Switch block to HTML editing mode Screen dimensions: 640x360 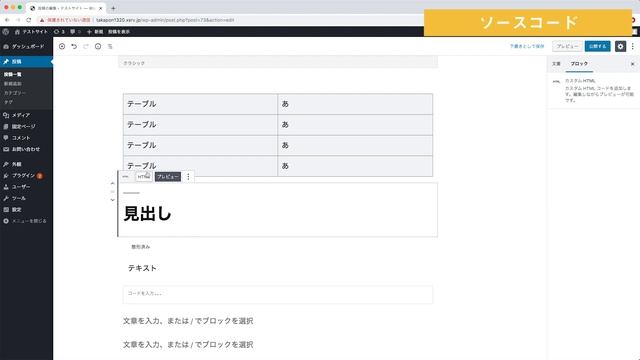point(144,177)
